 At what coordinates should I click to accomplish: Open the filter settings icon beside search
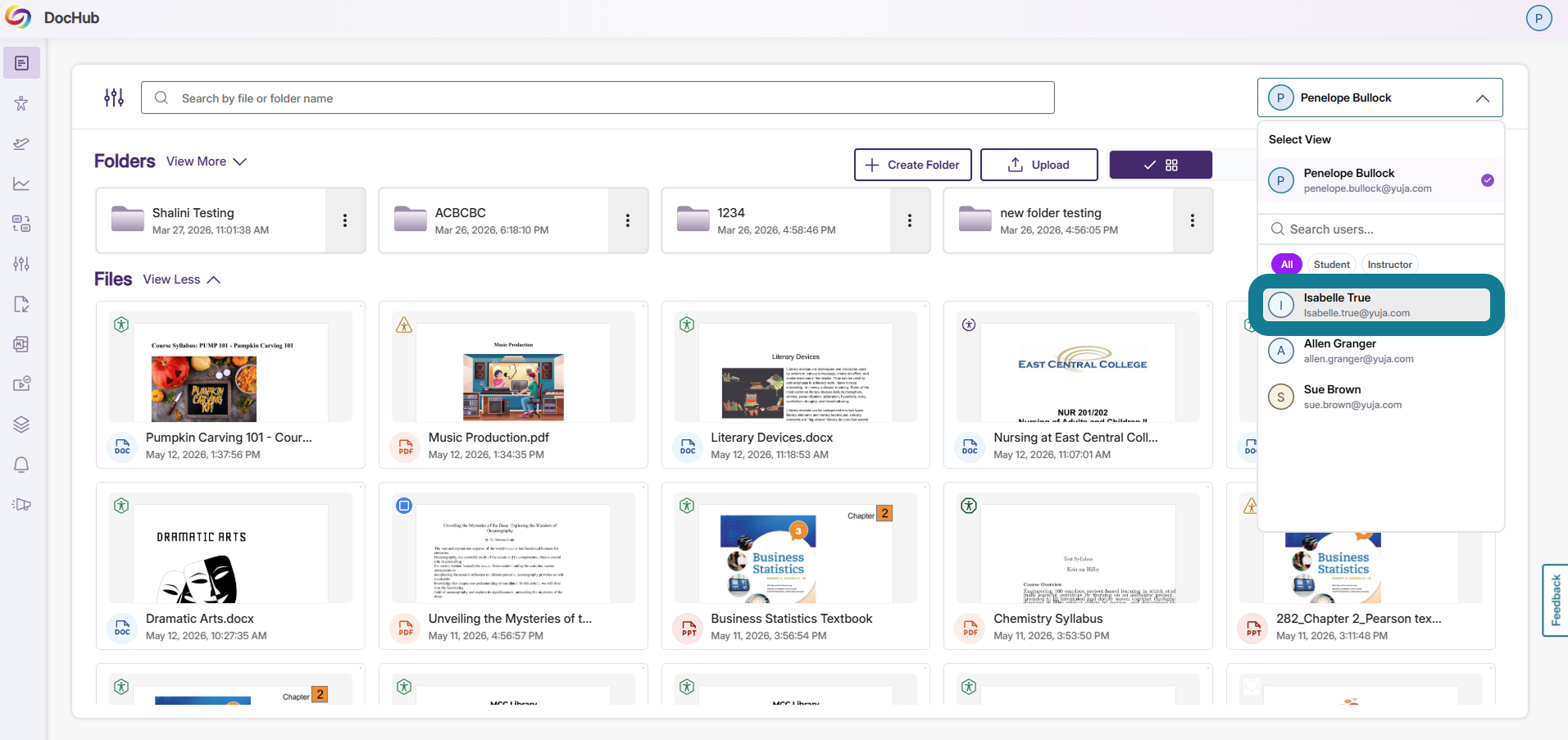coord(114,98)
